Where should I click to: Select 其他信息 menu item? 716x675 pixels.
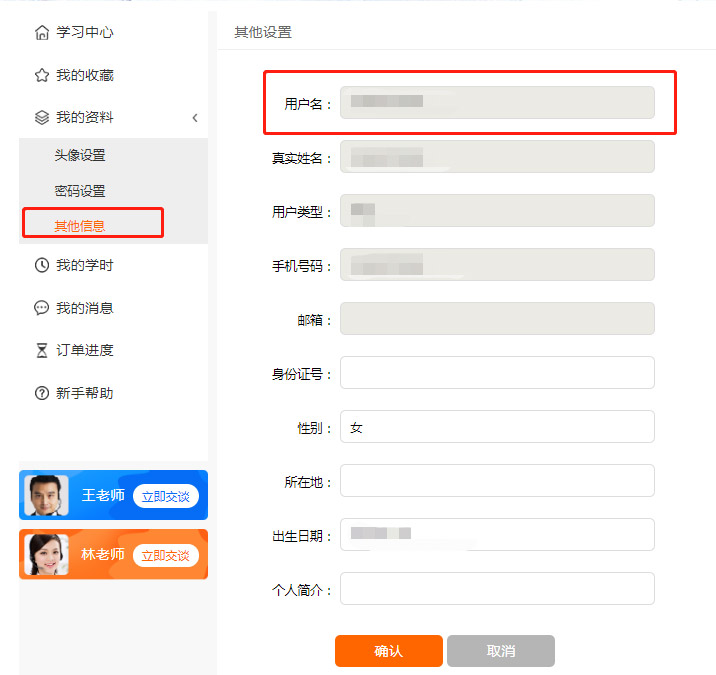point(80,226)
